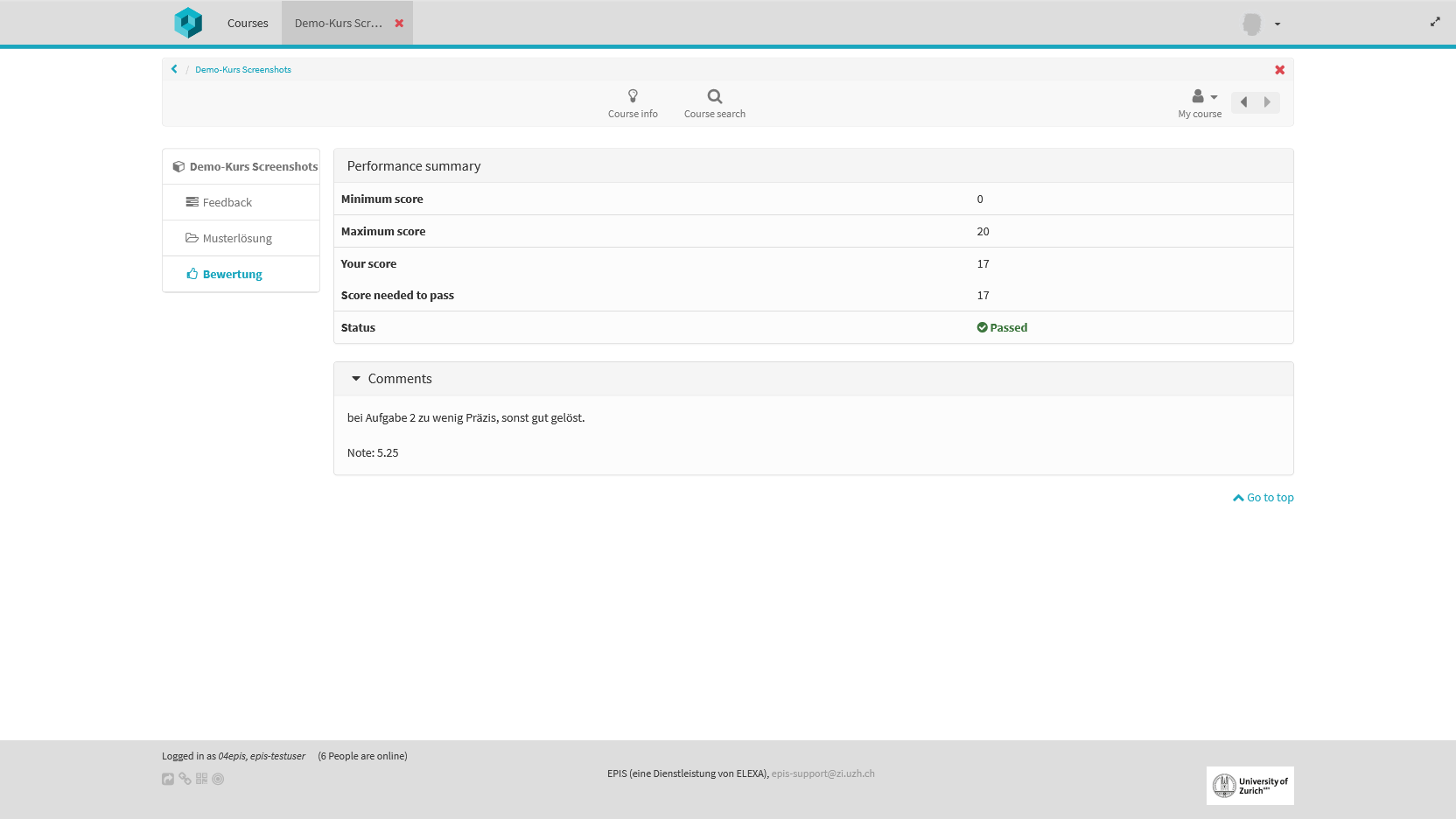Select Feedback in the course menu
This screenshot has height=819, width=1456.
coord(227,202)
